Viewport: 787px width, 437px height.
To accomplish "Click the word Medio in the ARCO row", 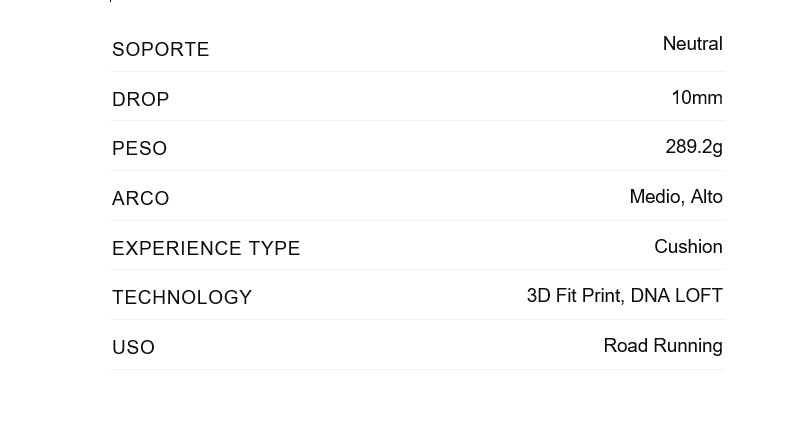I will (655, 197).
